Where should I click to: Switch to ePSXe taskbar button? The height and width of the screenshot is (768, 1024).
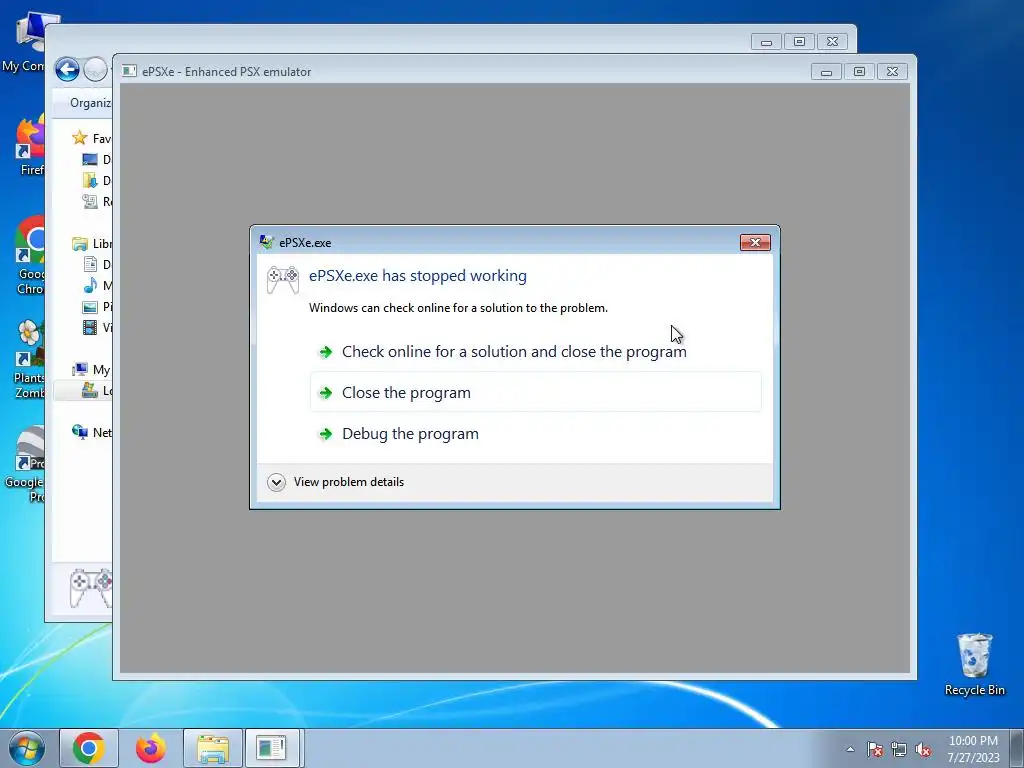pyautogui.click(x=271, y=748)
